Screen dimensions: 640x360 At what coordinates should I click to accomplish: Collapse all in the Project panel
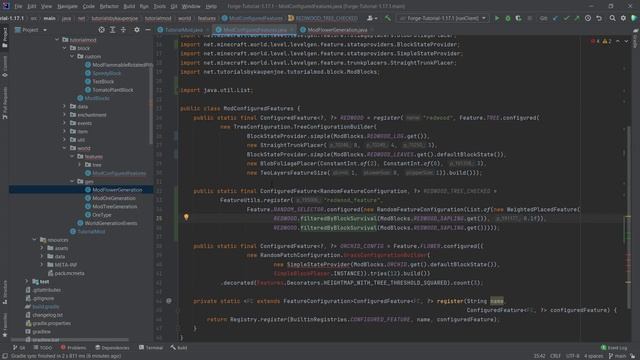pos(123,30)
